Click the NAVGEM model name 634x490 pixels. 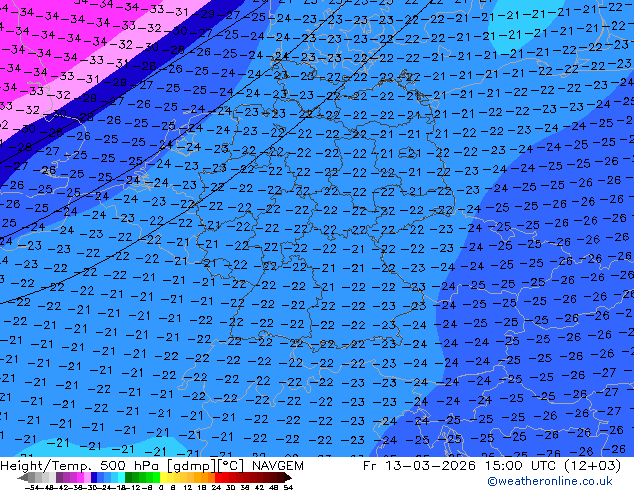pyautogui.click(x=278, y=466)
